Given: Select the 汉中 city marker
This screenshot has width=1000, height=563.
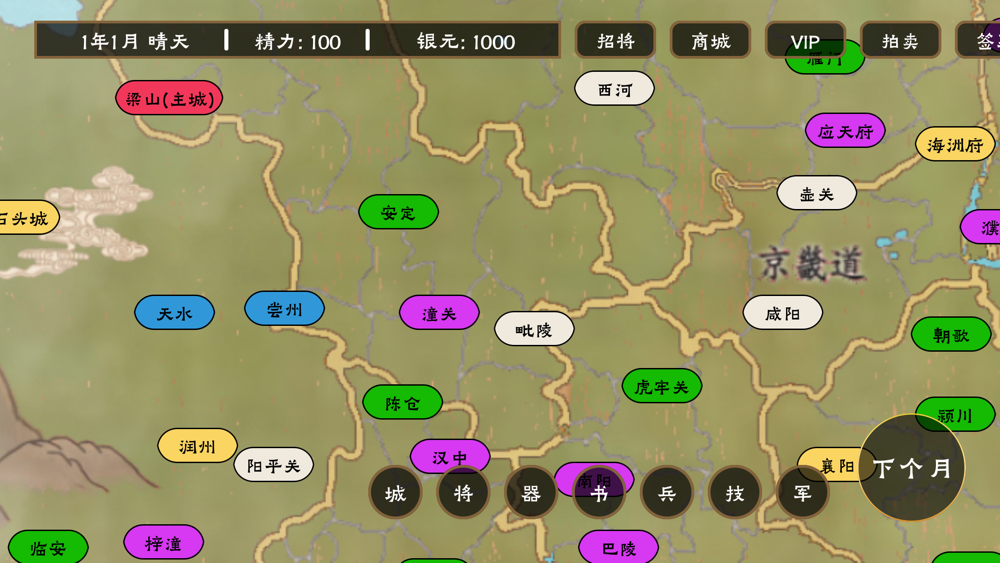Looking at the screenshot, I should tap(450, 457).
